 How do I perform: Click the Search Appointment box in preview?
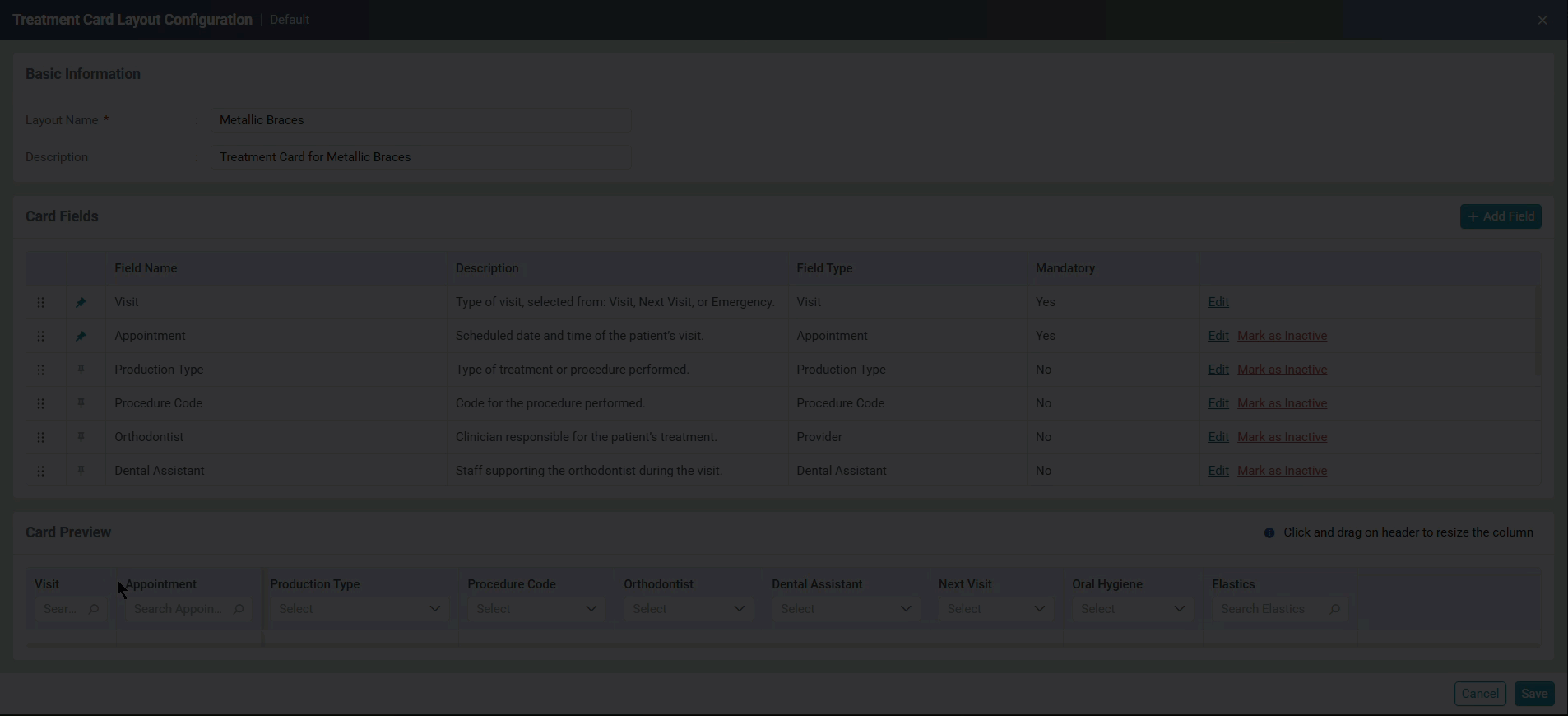pyautogui.click(x=188, y=609)
